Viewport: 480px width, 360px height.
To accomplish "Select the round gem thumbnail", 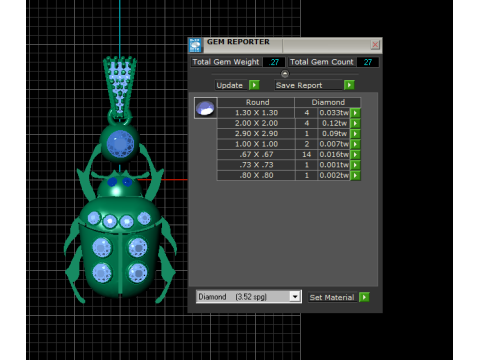I will click(x=206, y=108).
